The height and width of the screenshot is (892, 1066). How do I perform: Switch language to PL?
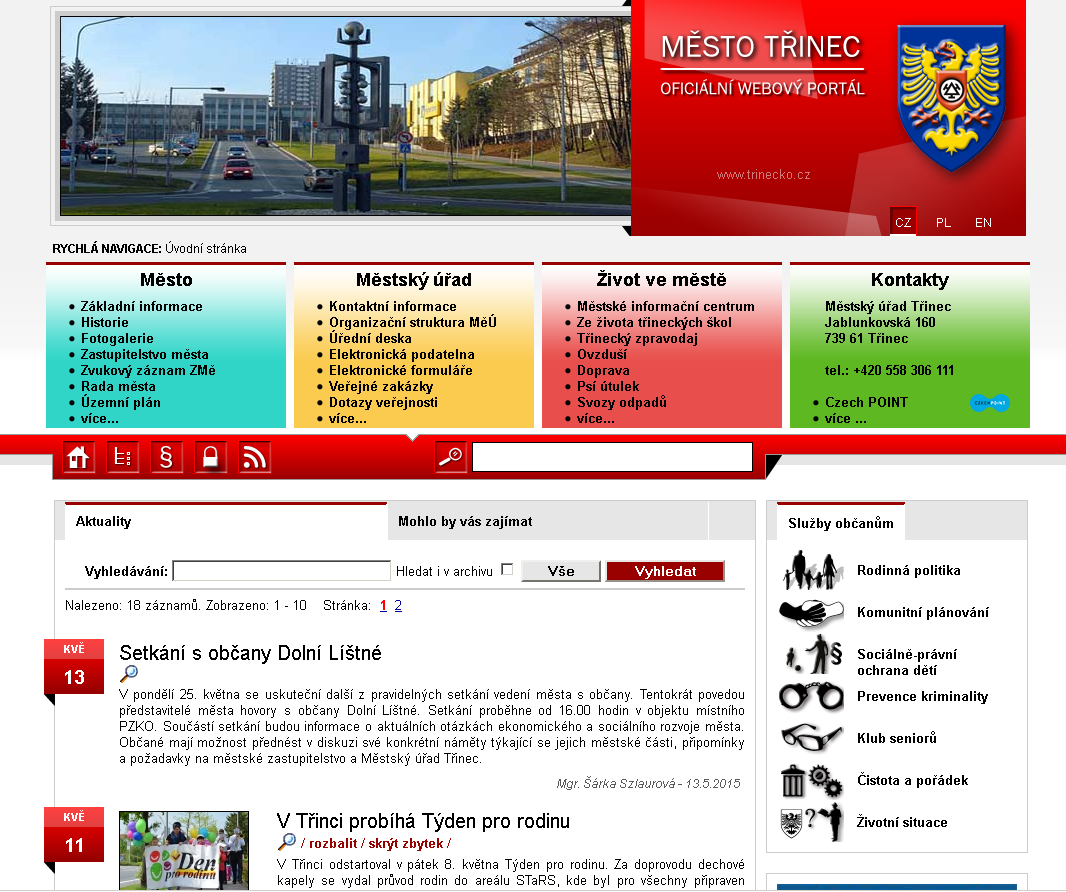coord(943,222)
